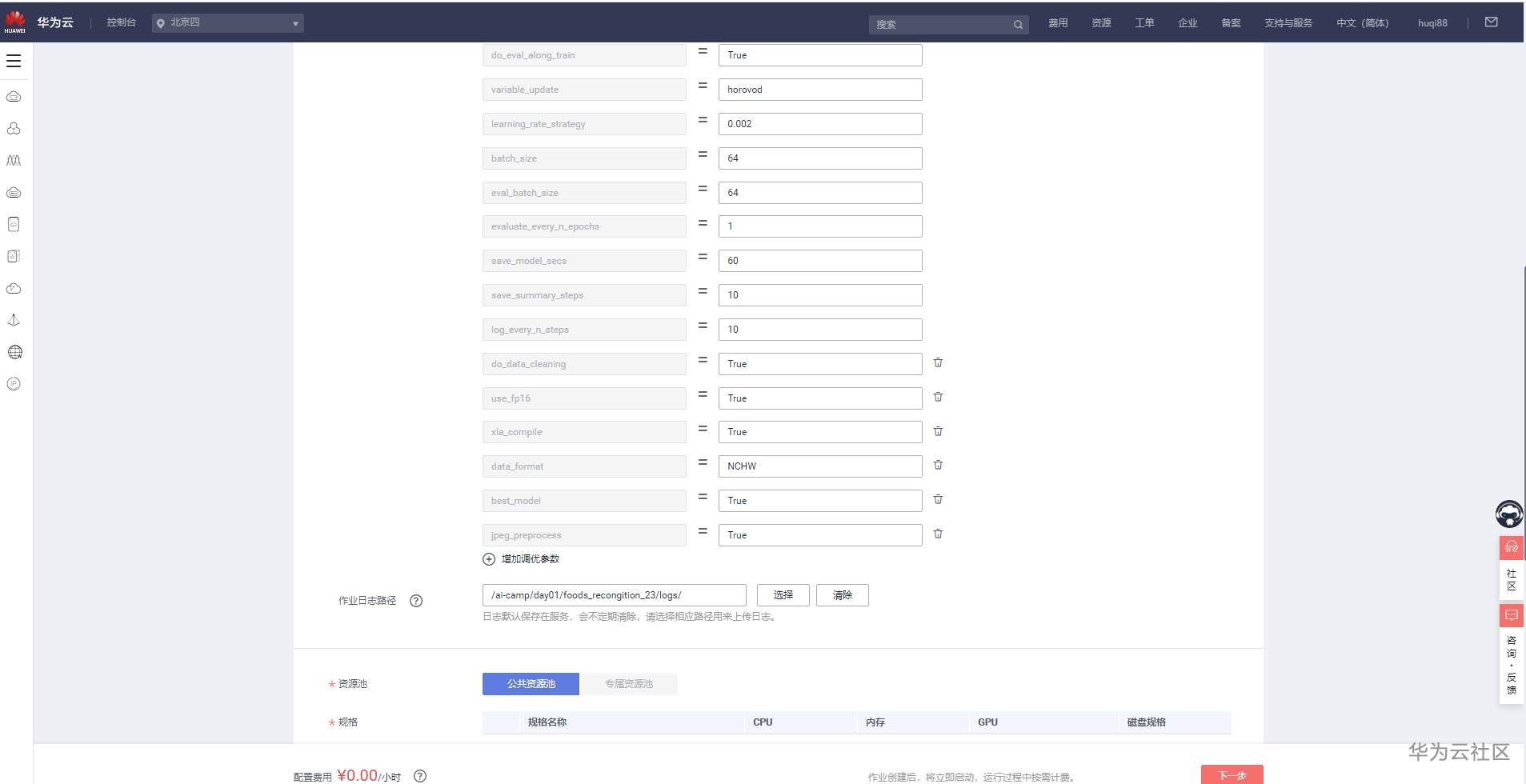Screen dimensions: 1526x784
Task: Click the three-hexagon cluster sidebar icon
Action: click(x=14, y=128)
